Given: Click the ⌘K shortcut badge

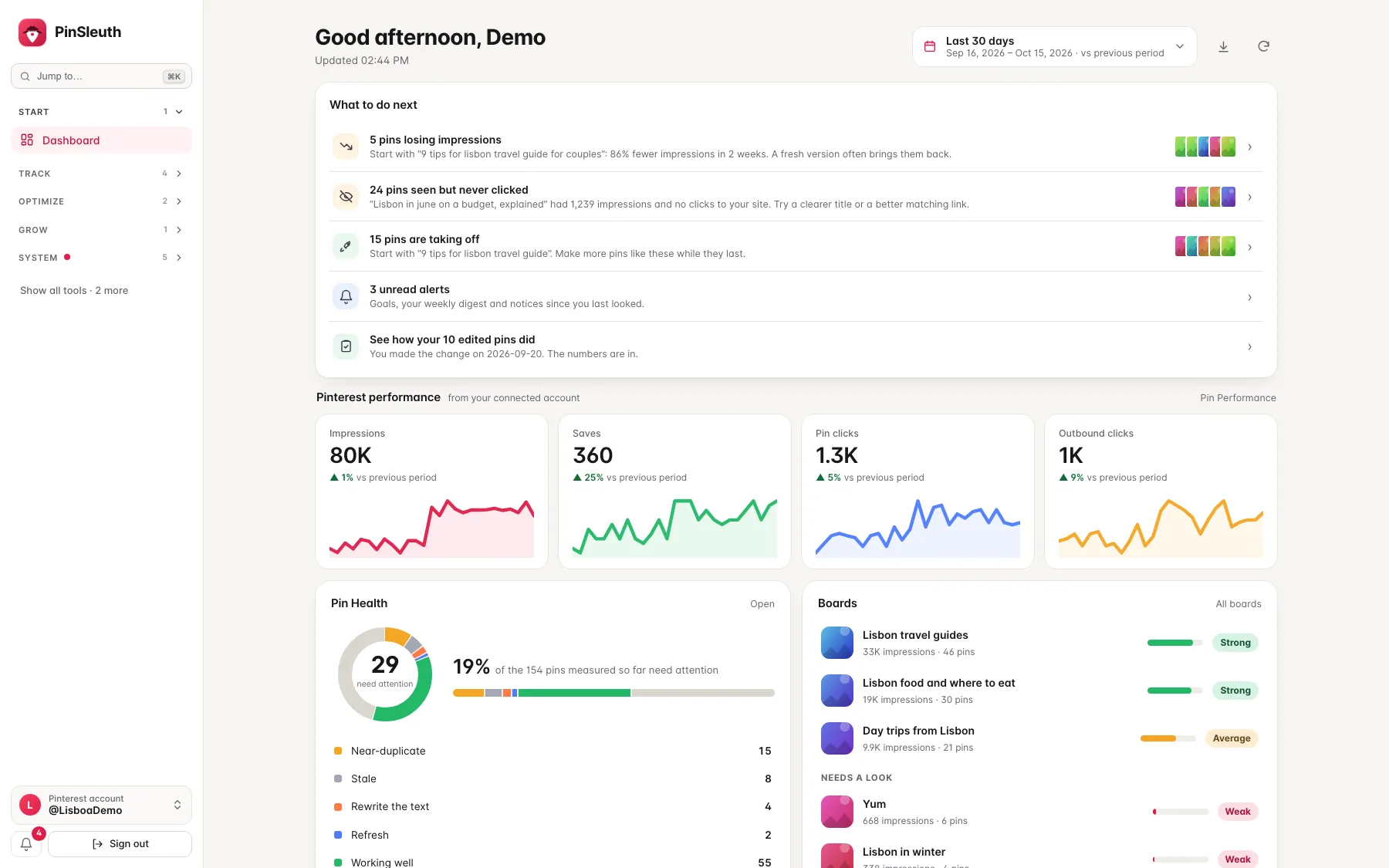Looking at the screenshot, I should coord(174,76).
